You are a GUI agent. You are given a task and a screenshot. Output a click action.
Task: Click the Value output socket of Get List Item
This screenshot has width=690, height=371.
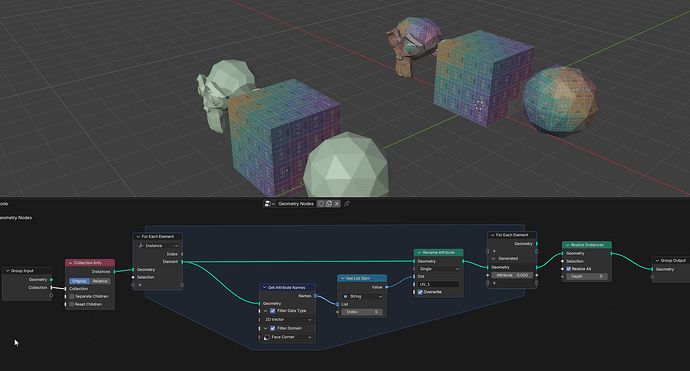387,287
